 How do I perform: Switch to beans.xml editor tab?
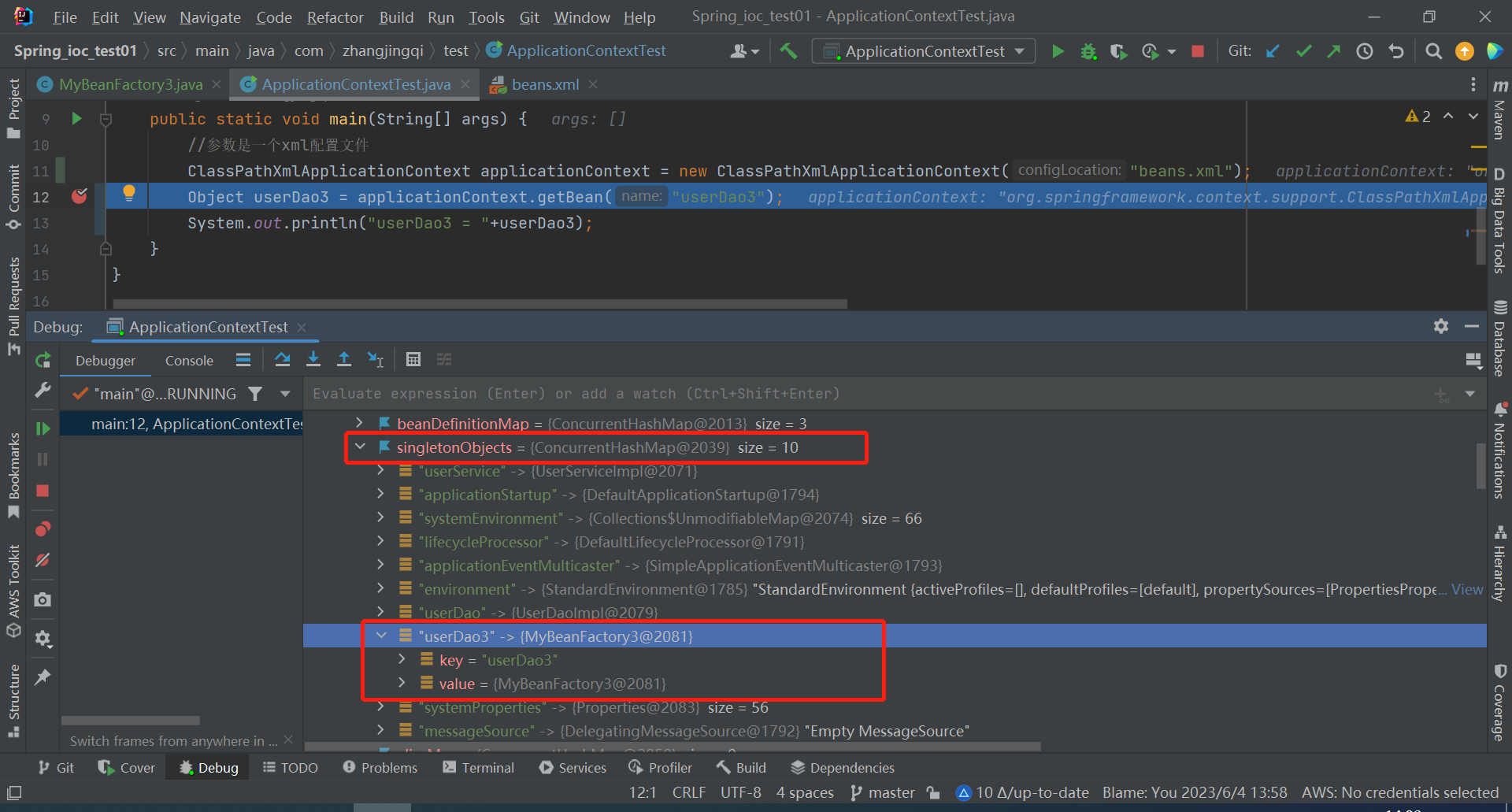coord(545,84)
